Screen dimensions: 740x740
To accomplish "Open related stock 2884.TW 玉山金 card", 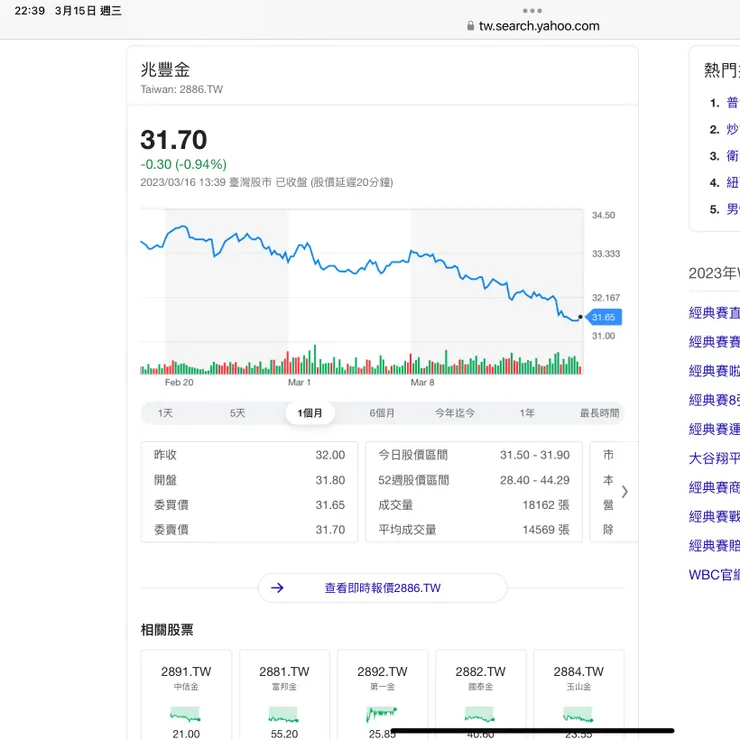I will [x=579, y=695].
